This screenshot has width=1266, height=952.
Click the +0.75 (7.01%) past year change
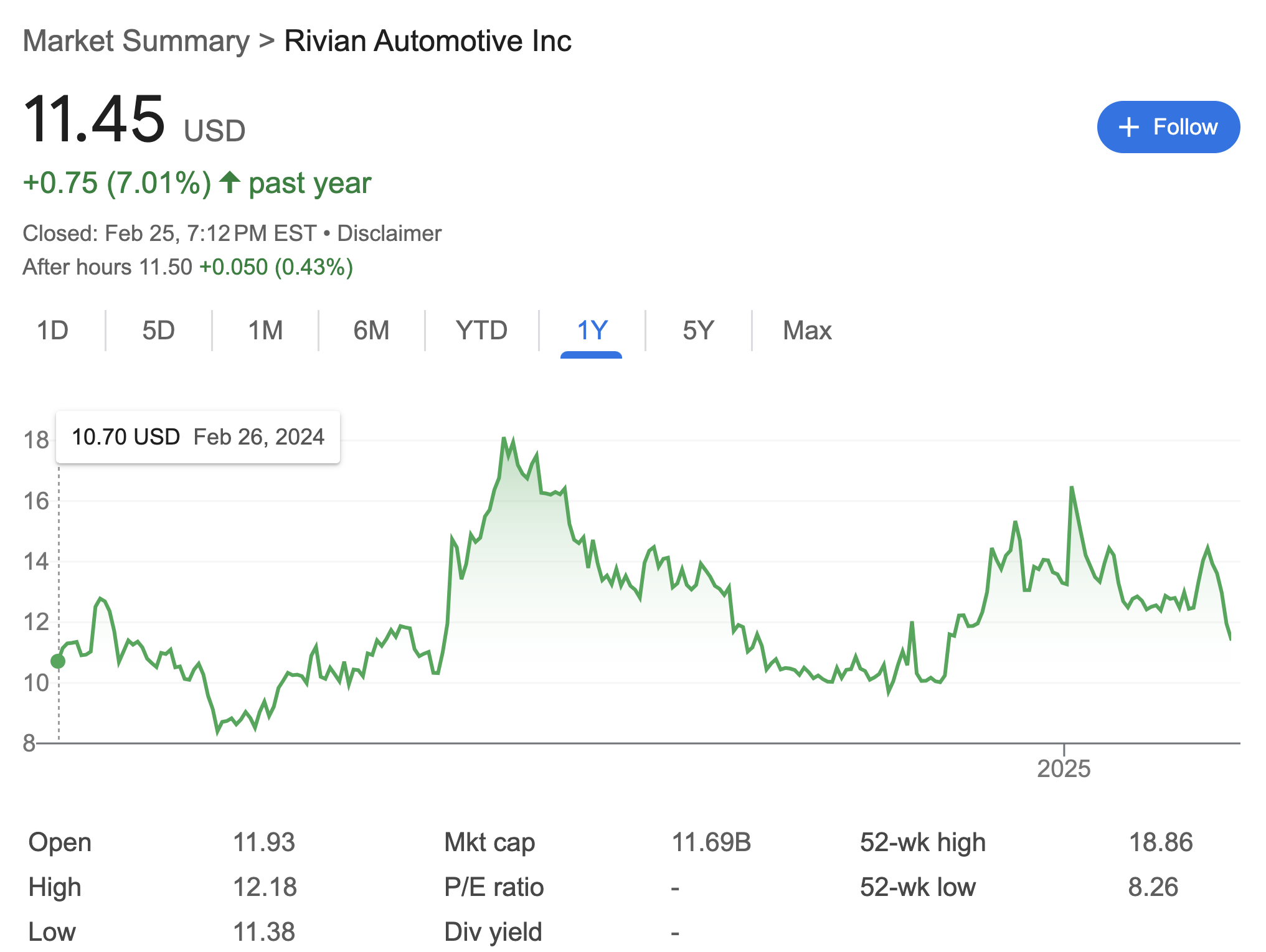tap(197, 183)
